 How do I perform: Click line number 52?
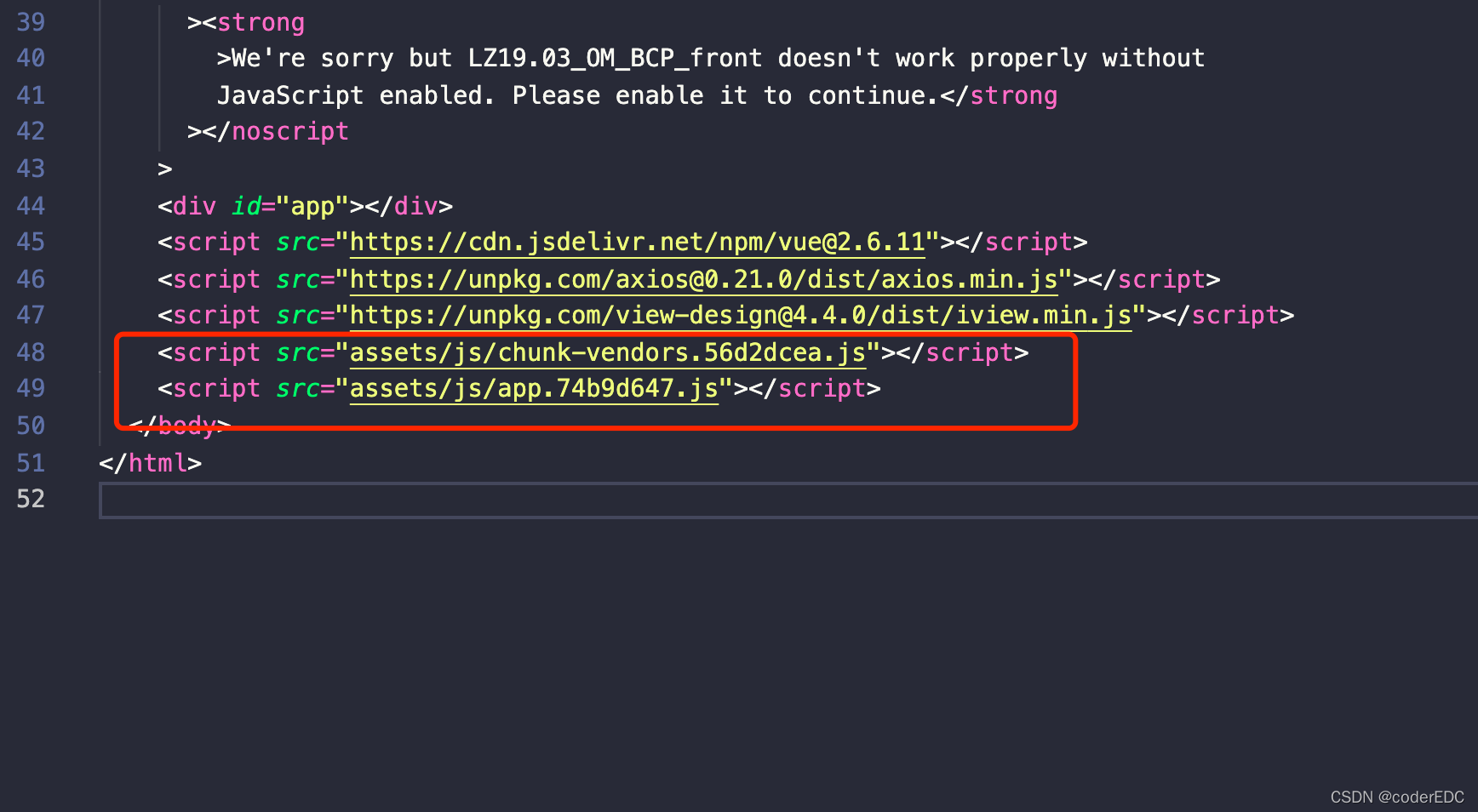click(x=31, y=499)
